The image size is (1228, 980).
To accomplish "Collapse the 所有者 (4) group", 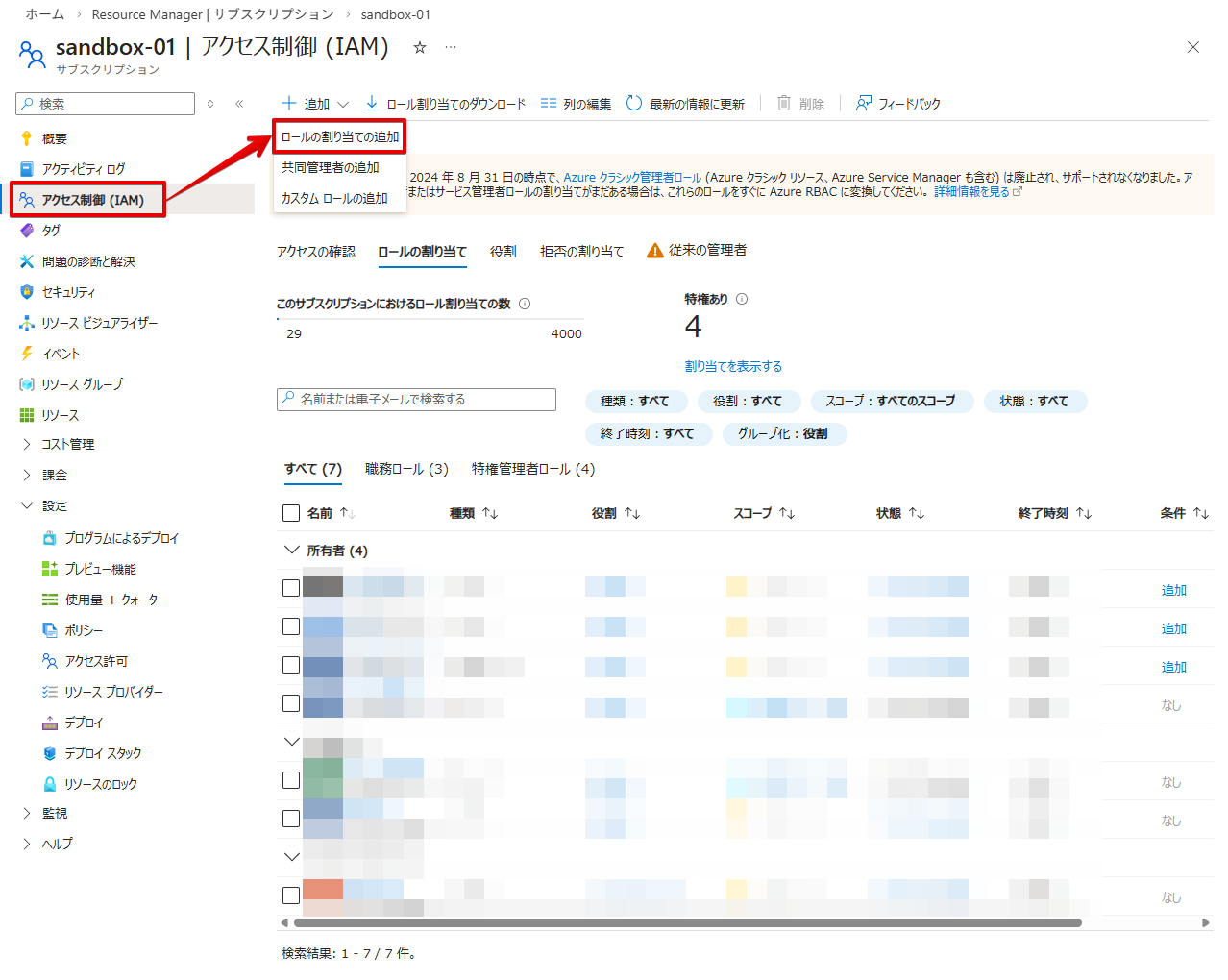I will coord(292,551).
